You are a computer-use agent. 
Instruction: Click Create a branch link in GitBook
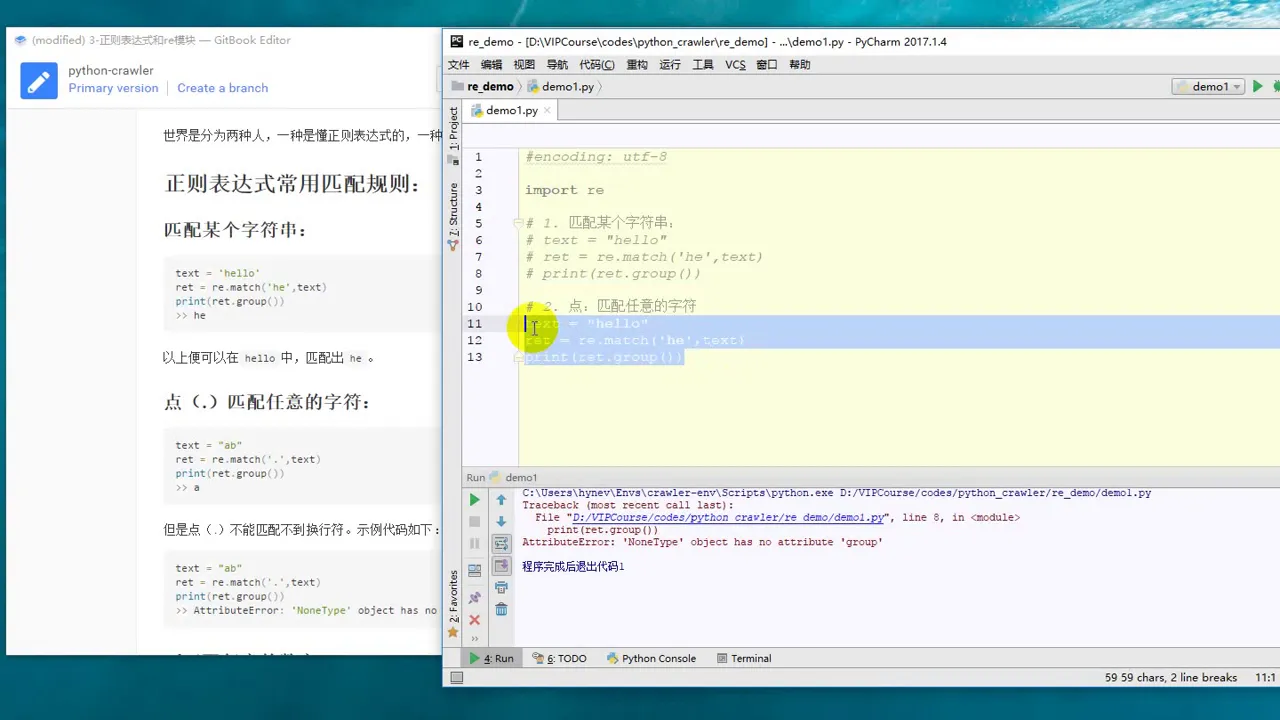222,88
